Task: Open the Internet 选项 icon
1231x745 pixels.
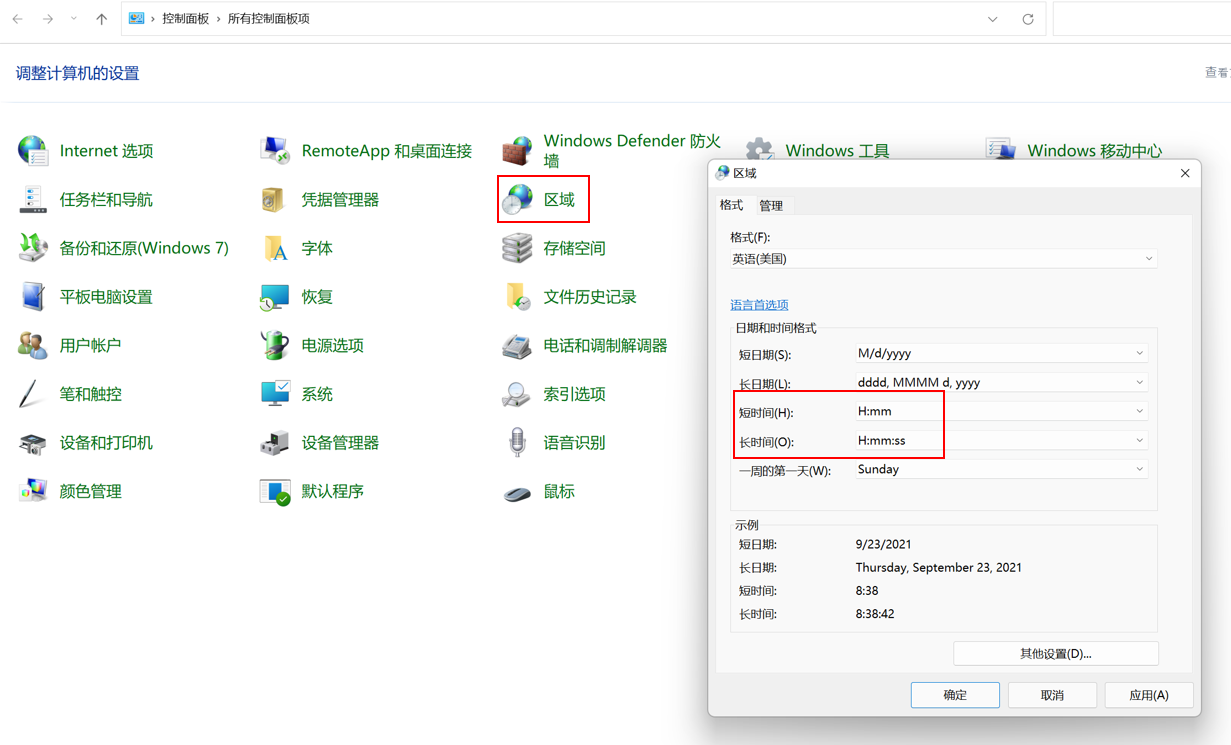Action: [x=33, y=151]
